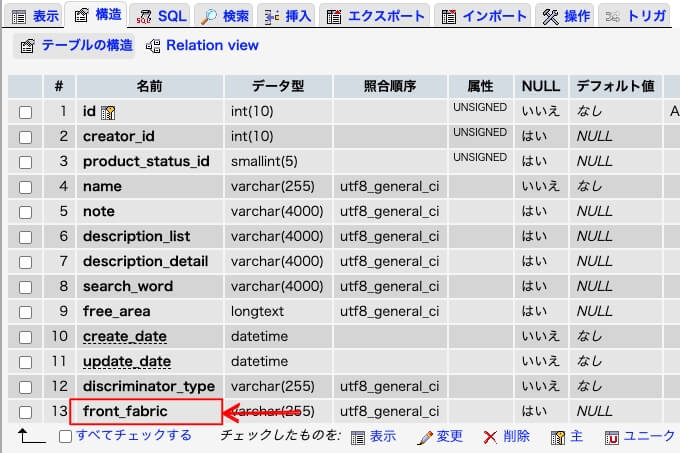Click the エクスポート tab icon
680x453 pixels.
(x=334, y=17)
